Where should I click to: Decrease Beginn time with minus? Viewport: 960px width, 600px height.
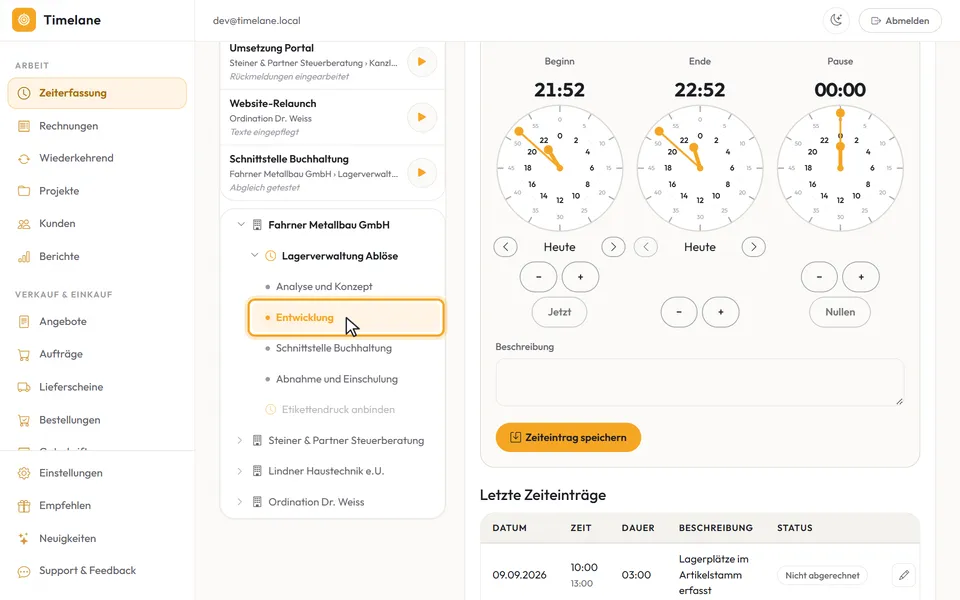[x=538, y=277]
